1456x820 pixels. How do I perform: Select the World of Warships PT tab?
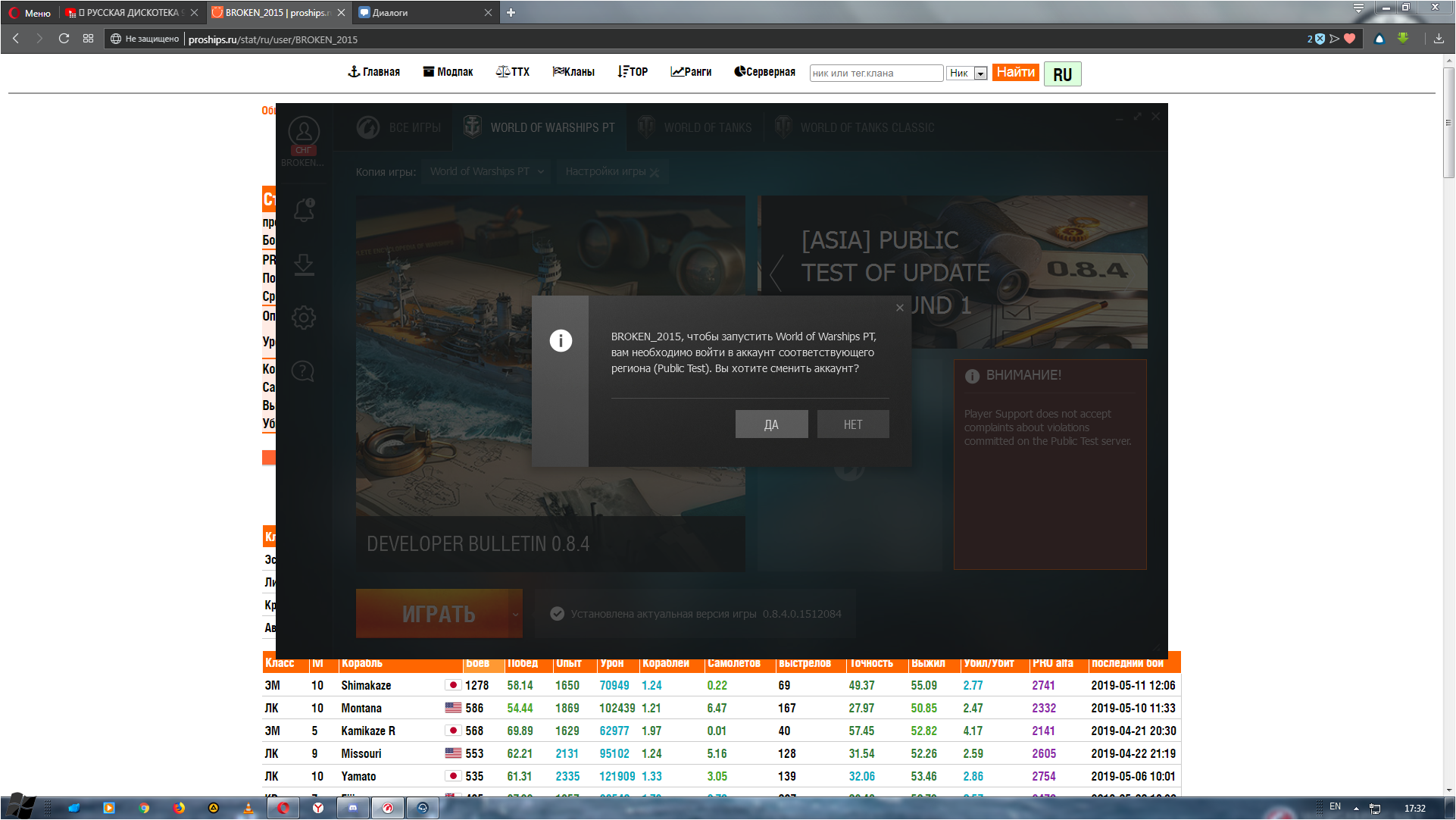coord(539,127)
